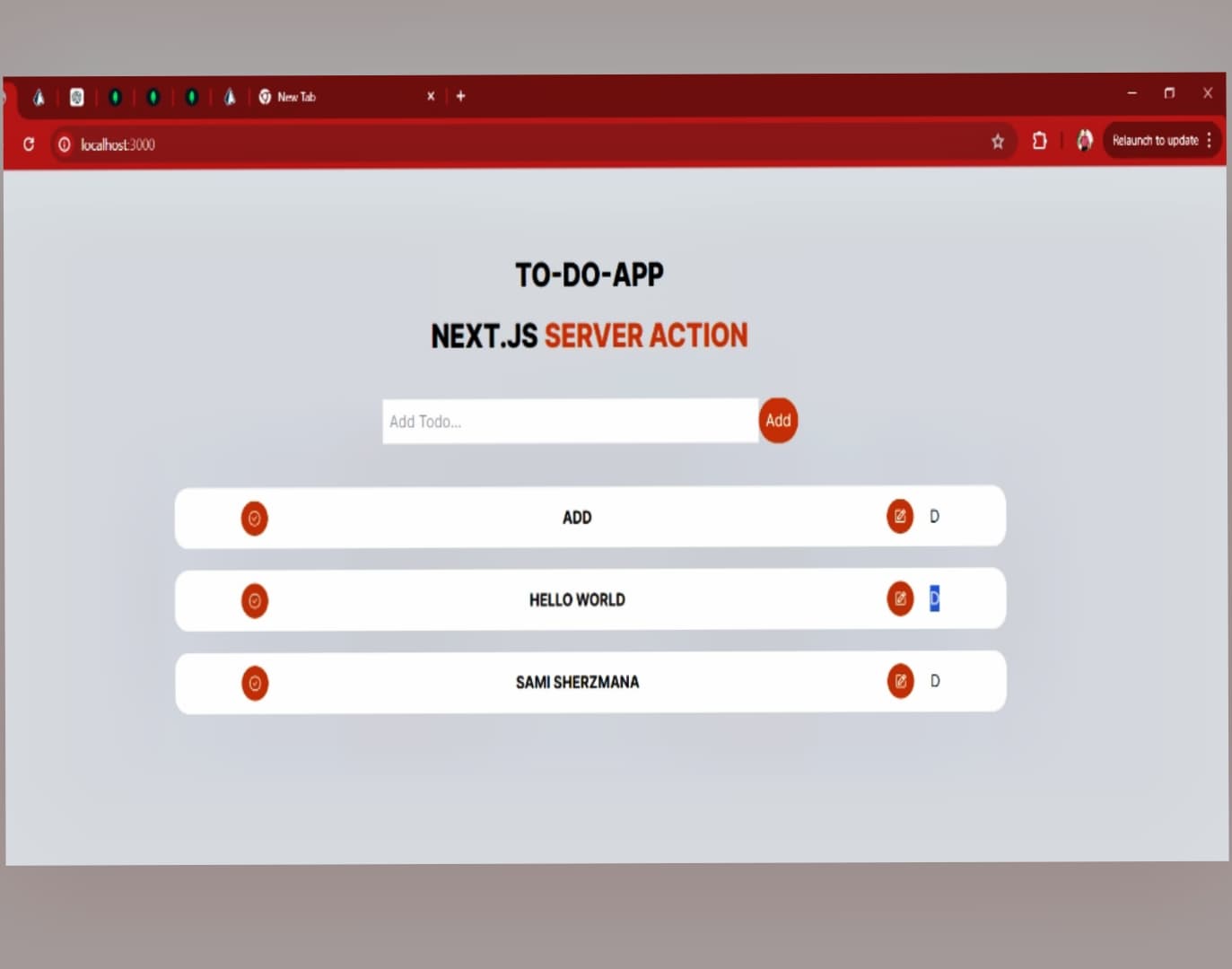Mark the SAMI SHERZMANA todo as complete

[x=255, y=683]
